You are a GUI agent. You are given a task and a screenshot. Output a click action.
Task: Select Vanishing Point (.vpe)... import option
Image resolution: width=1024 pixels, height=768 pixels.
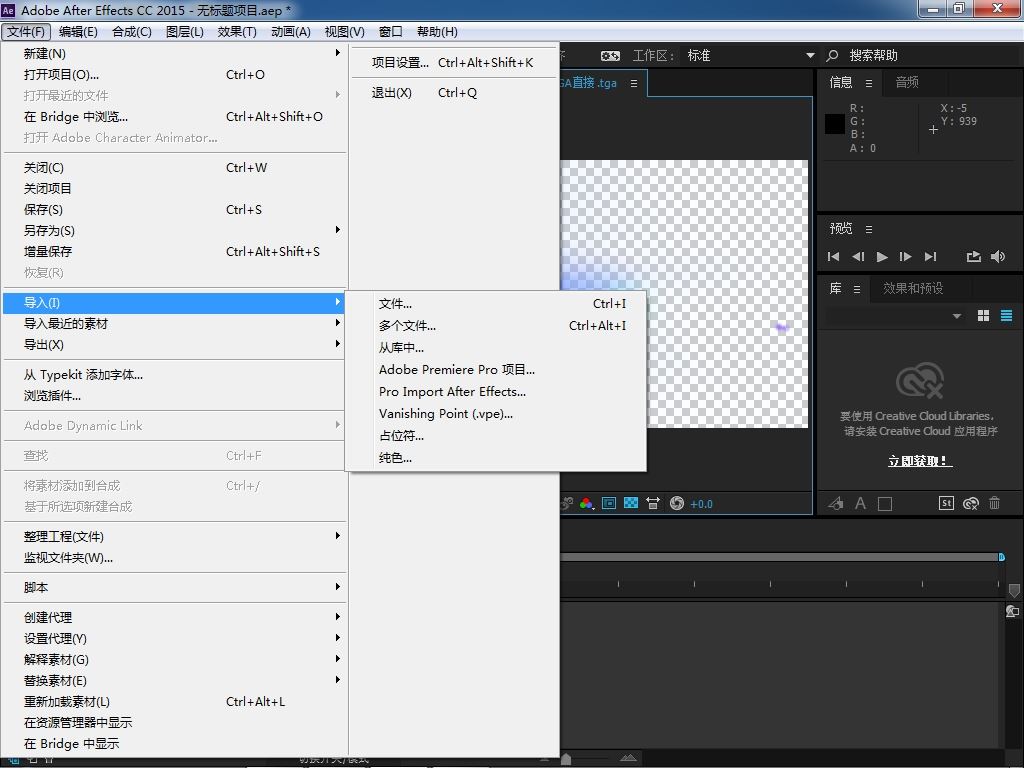coord(496,414)
